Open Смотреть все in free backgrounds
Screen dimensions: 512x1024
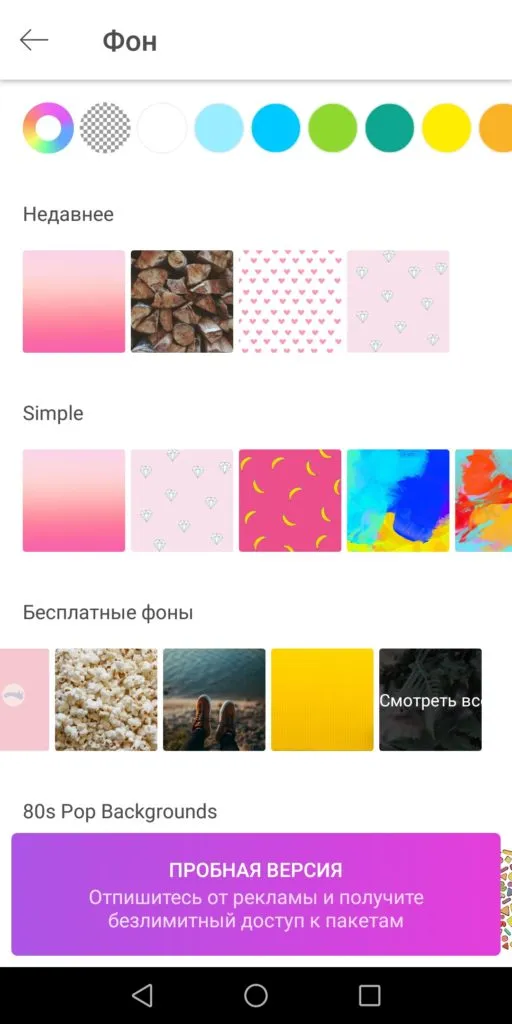(430, 699)
